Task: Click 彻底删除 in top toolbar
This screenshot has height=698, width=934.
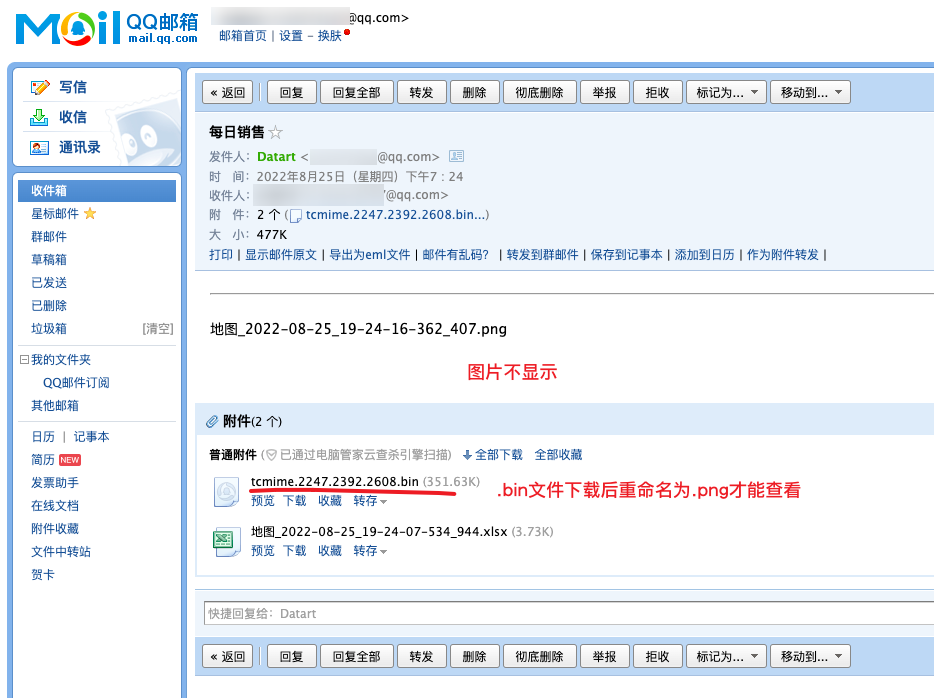Action: click(x=539, y=92)
